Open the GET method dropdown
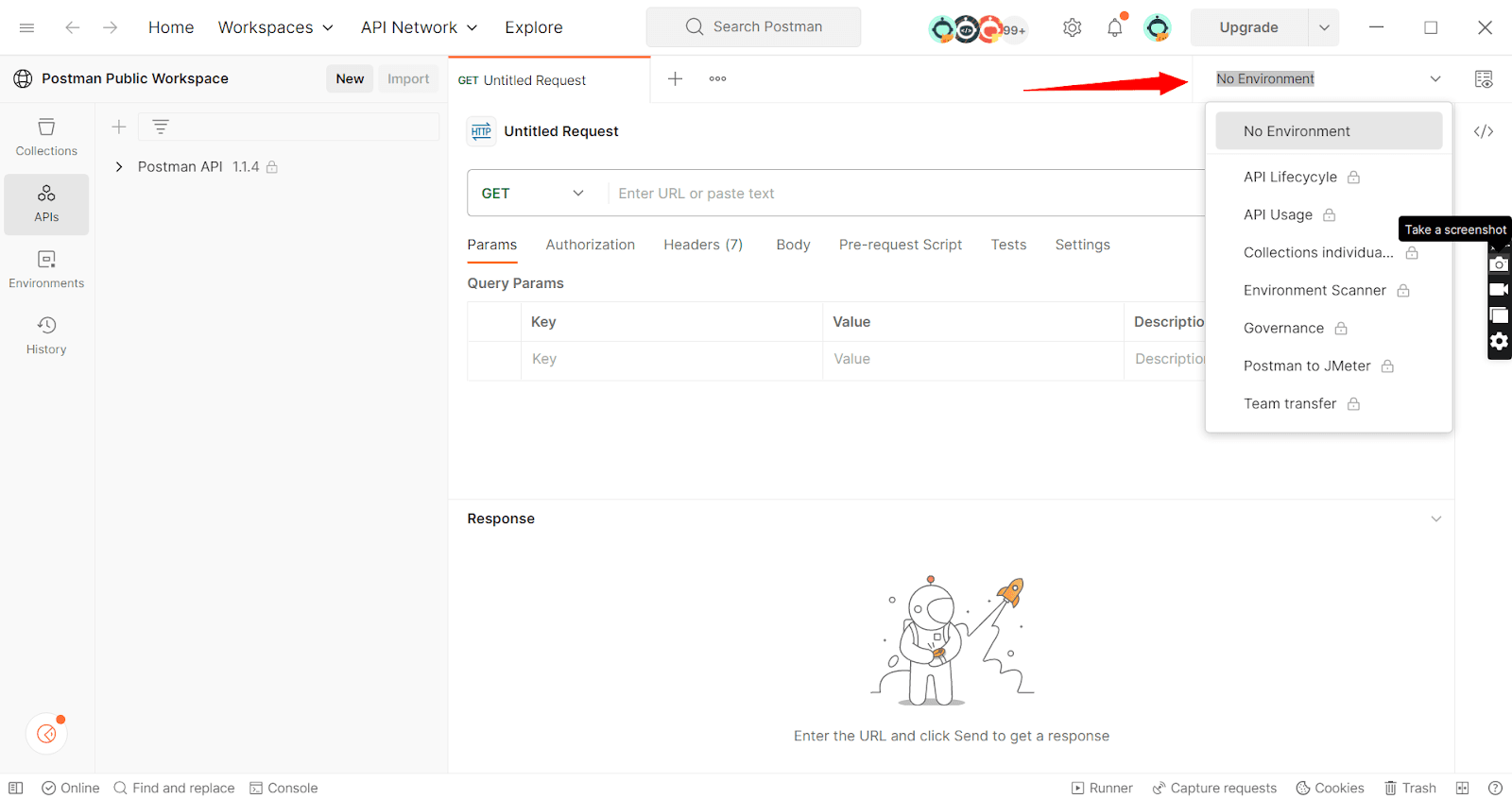This screenshot has width=1512, height=799. pos(534,194)
